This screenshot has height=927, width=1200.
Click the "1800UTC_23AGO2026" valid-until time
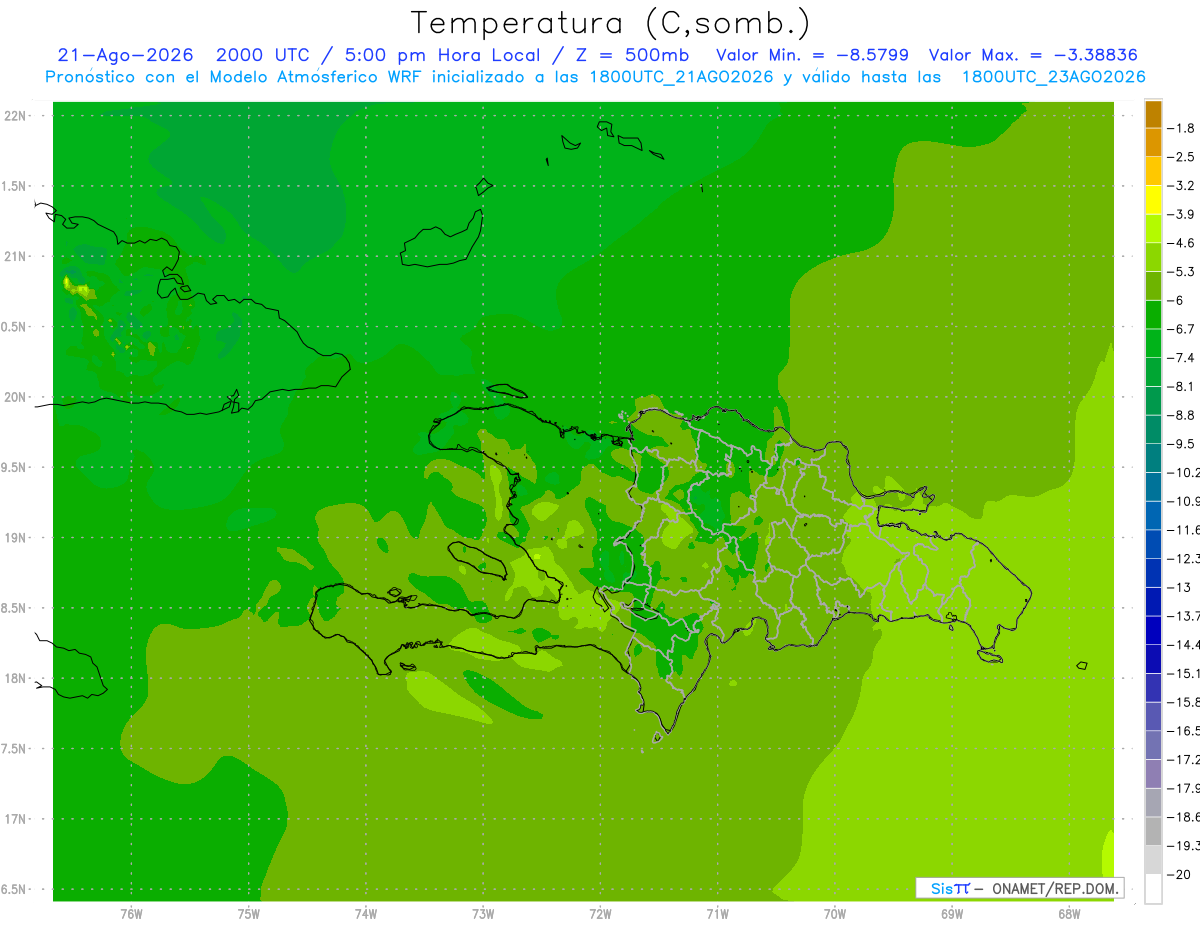point(1053,77)
